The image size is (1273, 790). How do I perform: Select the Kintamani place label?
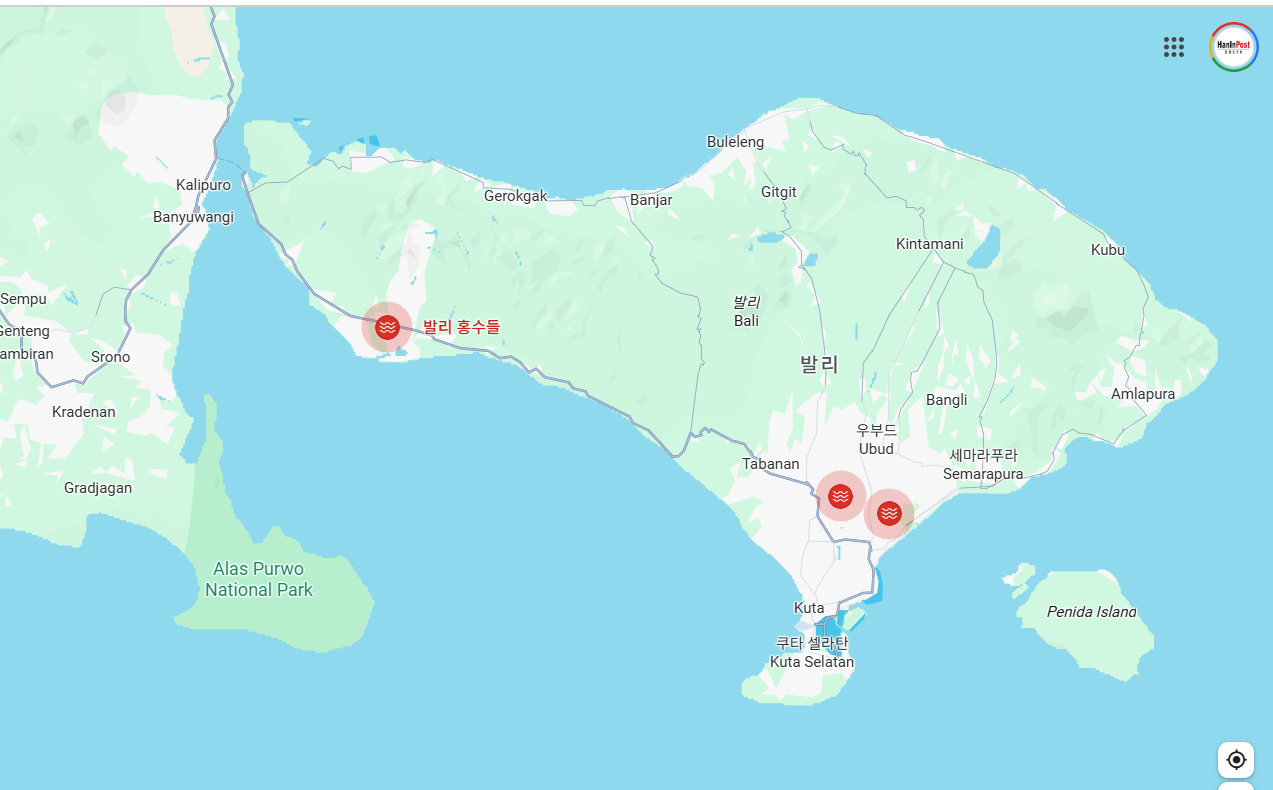pyautogui.click(x=930, y=244)
